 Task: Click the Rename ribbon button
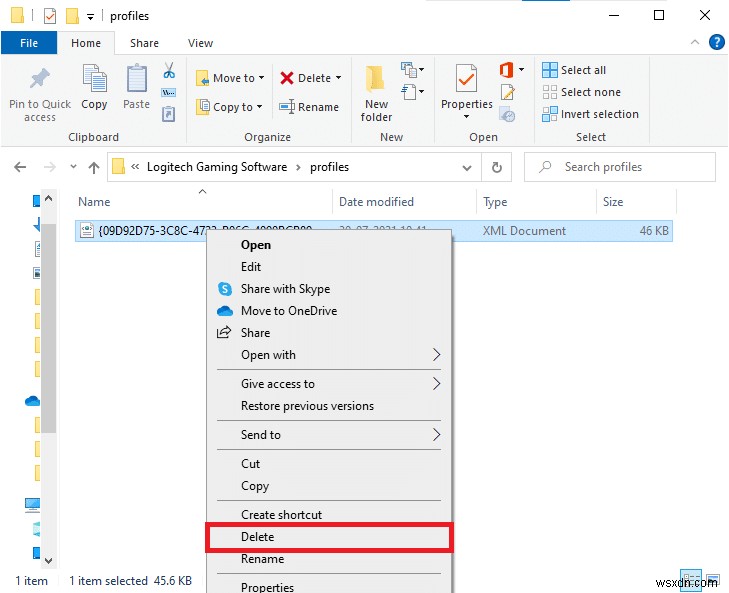point(309,107)
